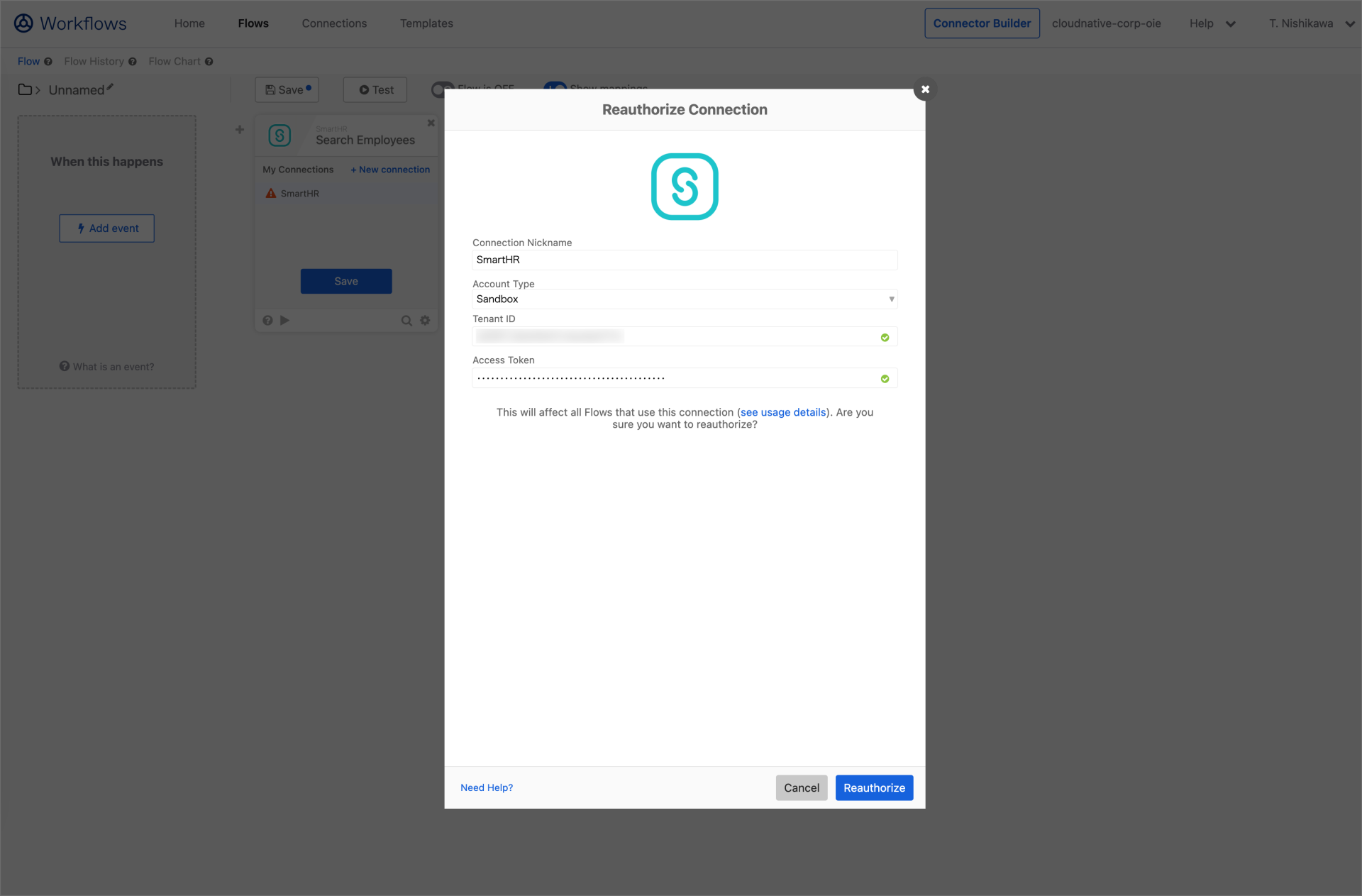Open the question-mark help icon on the step footer
1362x896 pixels.
coord(267,320)
